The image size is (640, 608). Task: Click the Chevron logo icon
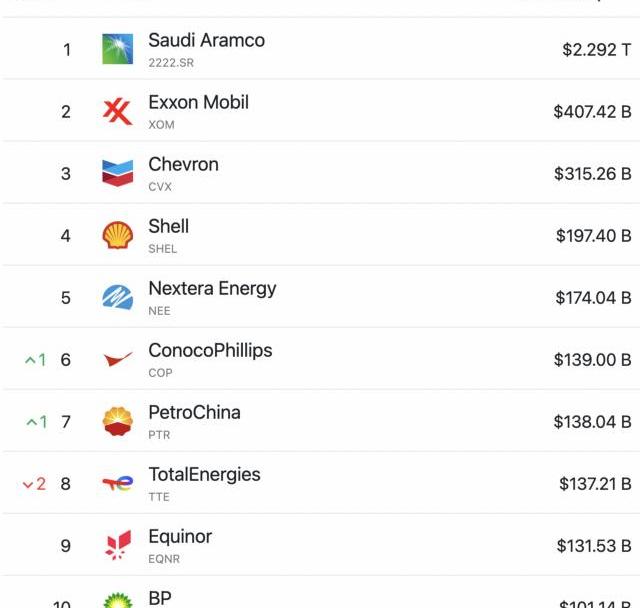pos(117,173)
